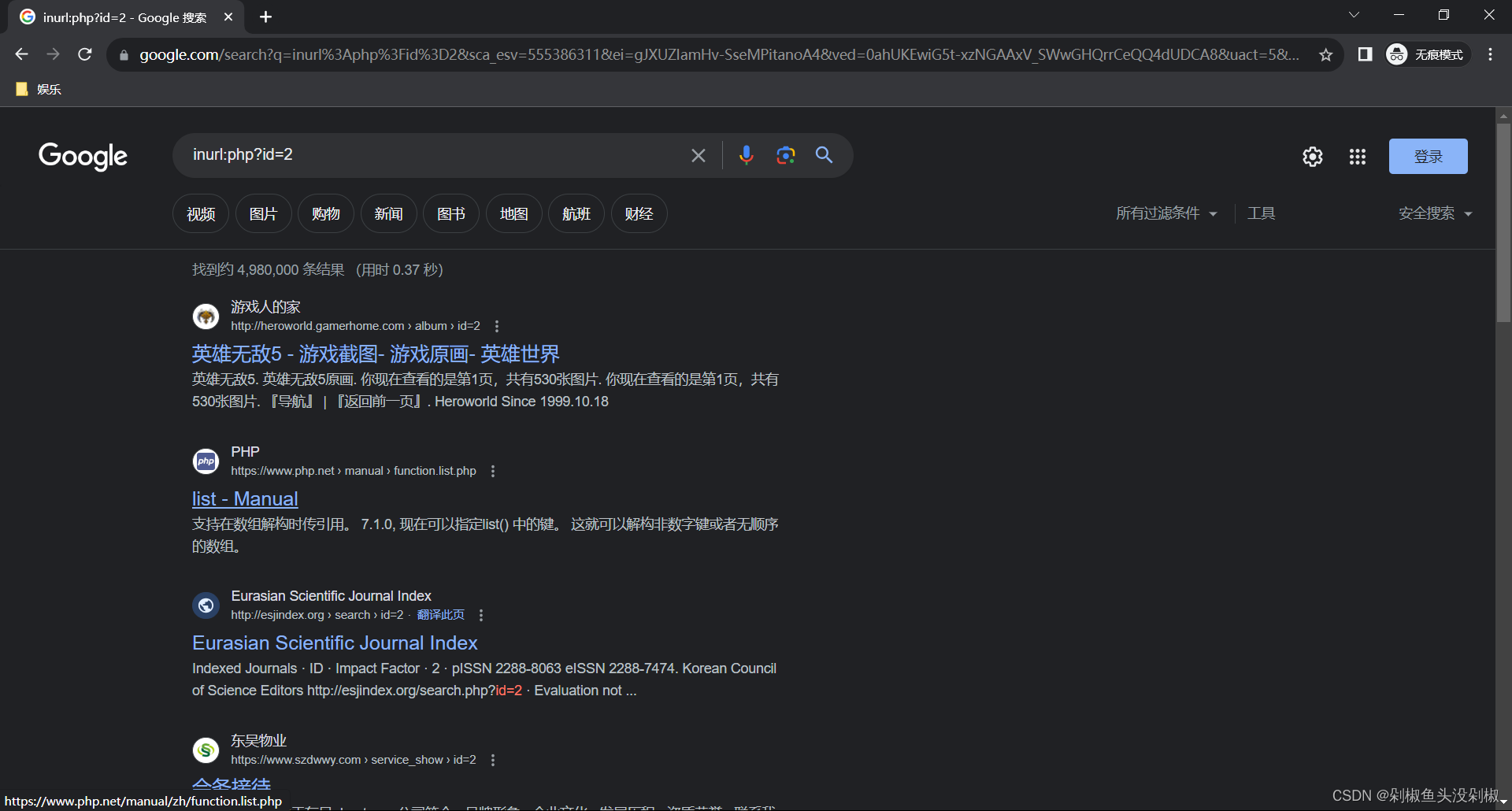1512x811 pixels.
Task: Click the incognito mode profile button
Action: pos(1427,54)
